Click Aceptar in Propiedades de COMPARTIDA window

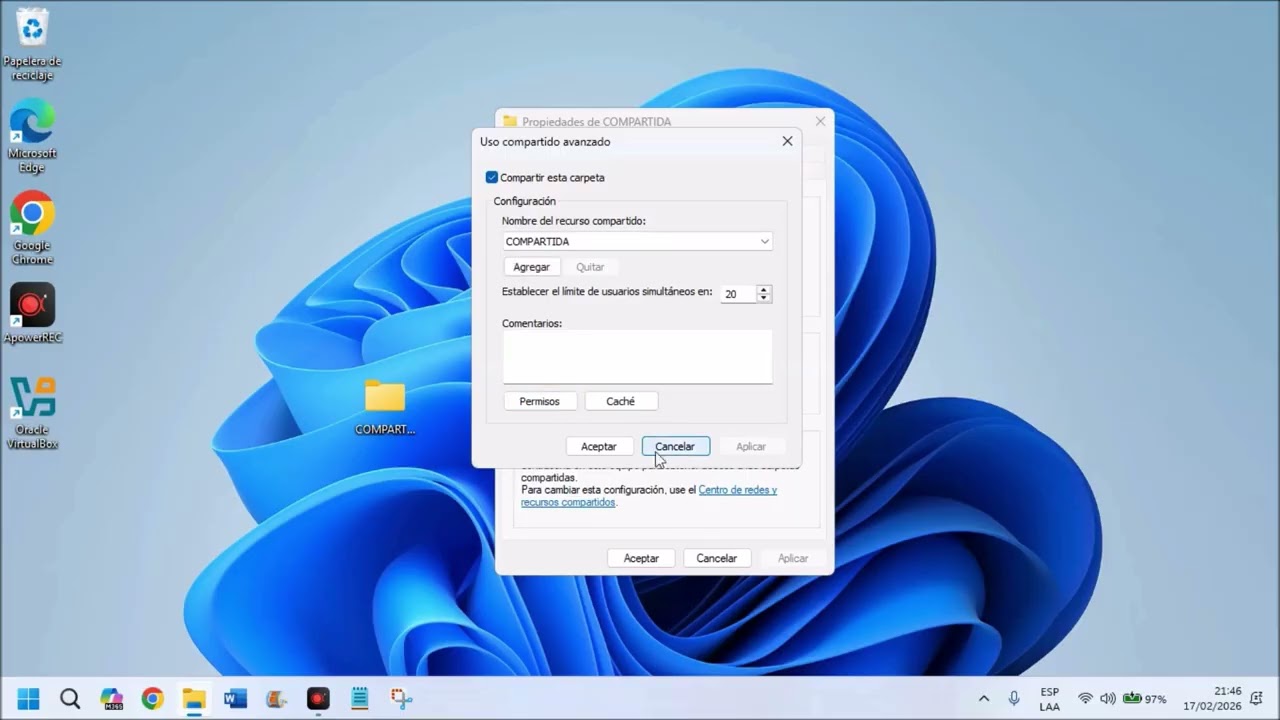pos(641,558)
